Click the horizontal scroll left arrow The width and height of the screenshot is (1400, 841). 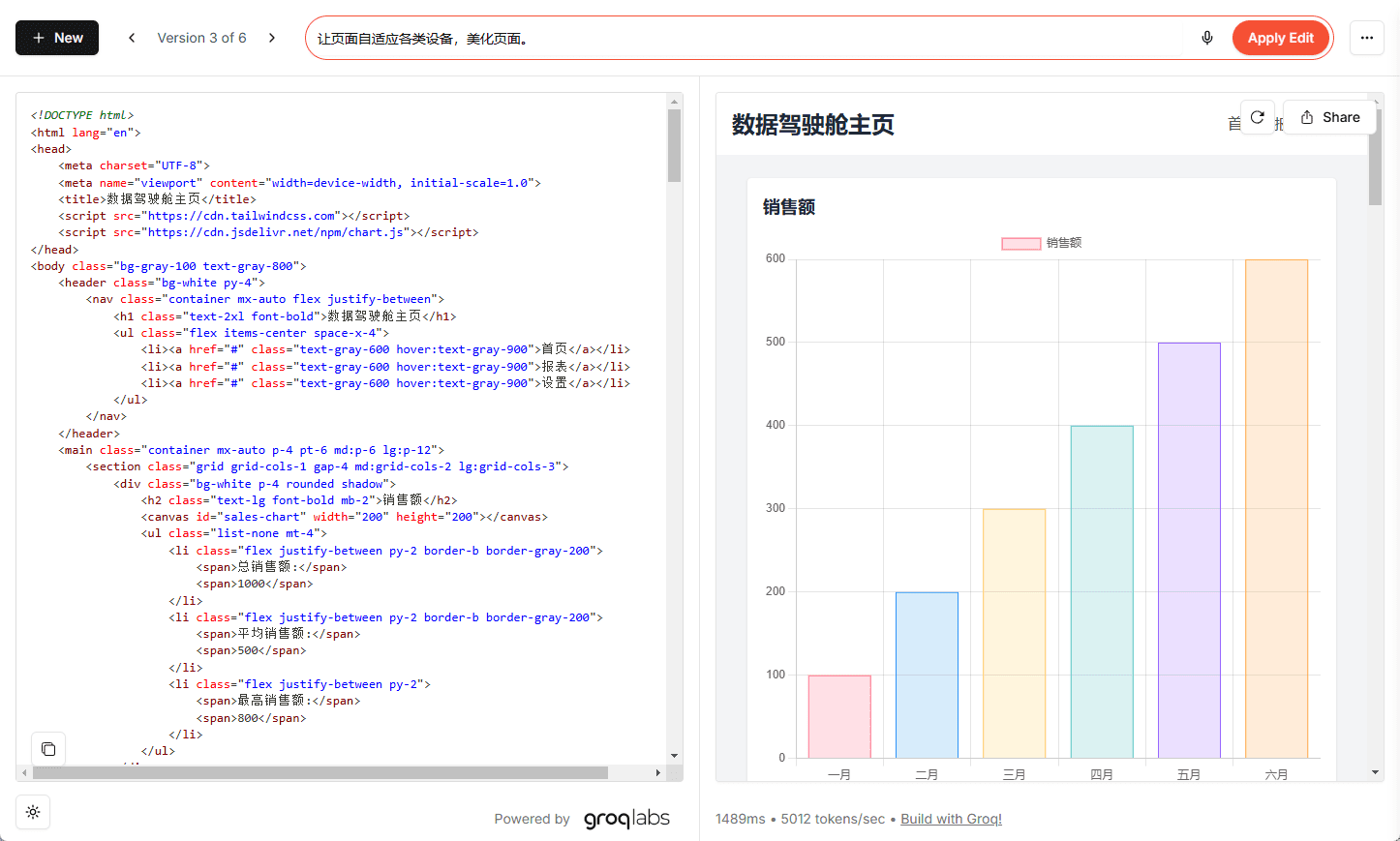[x=24, y=772]
